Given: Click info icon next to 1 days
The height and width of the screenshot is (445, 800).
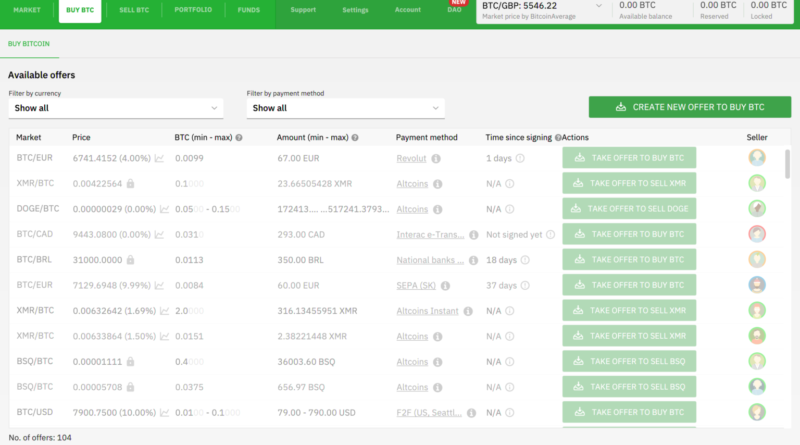Looking at the screenshot, I should [x=520, y=158].
